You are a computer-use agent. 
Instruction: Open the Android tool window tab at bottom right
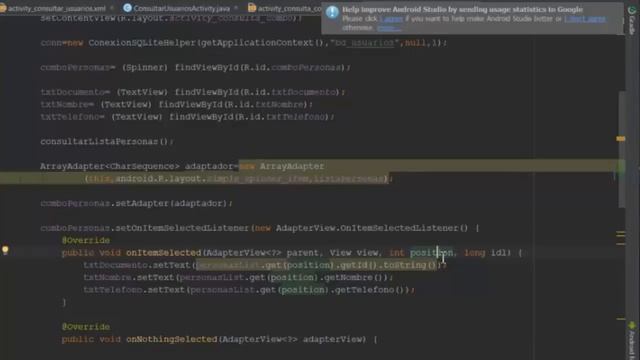click(x=632, y=341)
